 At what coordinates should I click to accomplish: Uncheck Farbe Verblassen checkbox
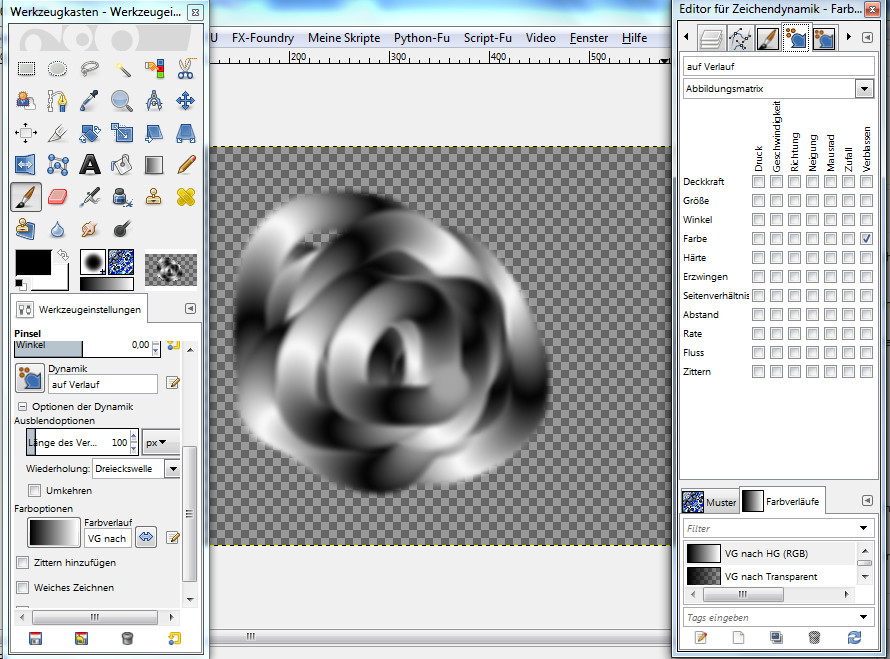[x=866, y=238]
